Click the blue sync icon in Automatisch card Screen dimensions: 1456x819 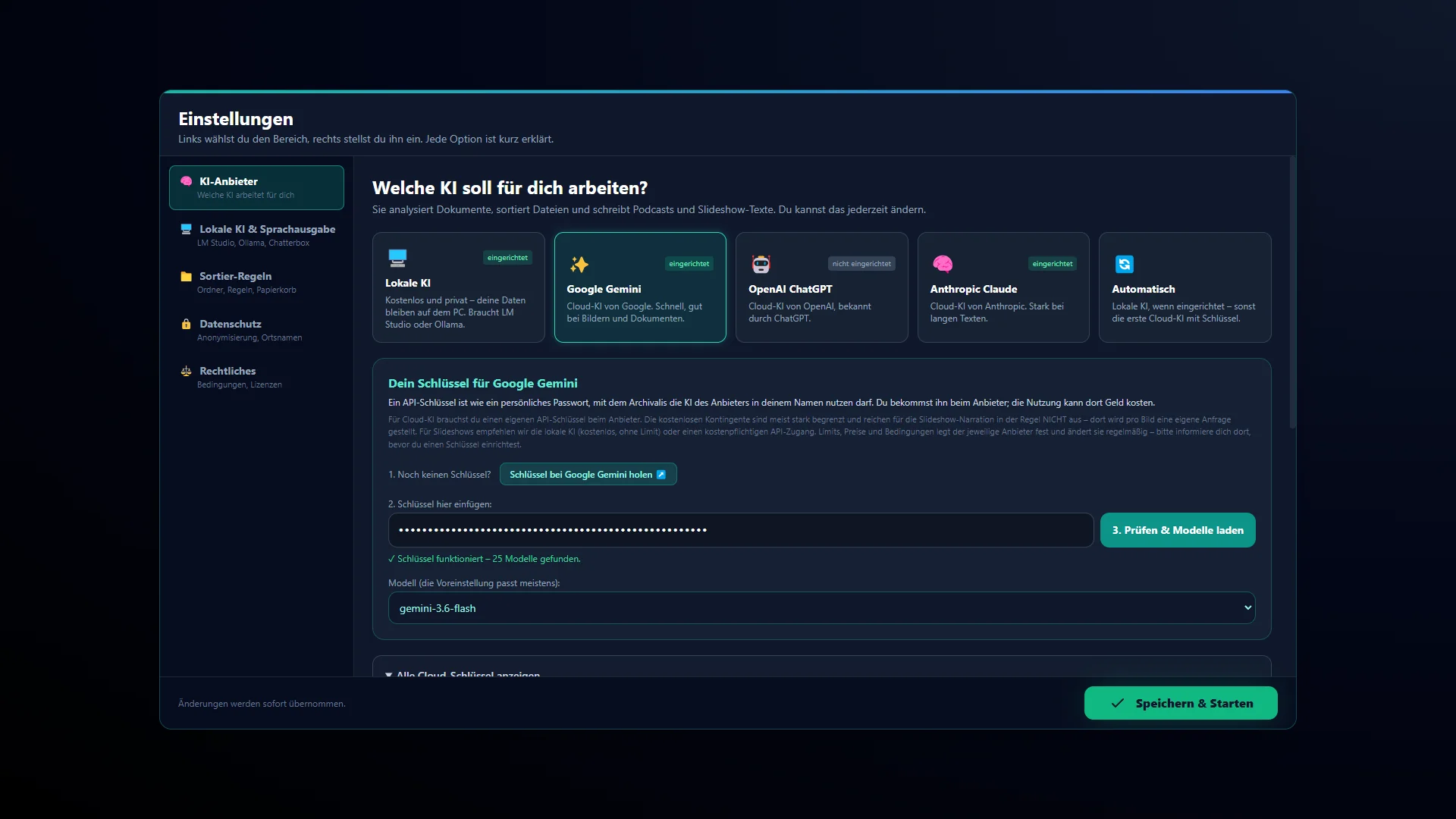click(x=1125, y=264)
